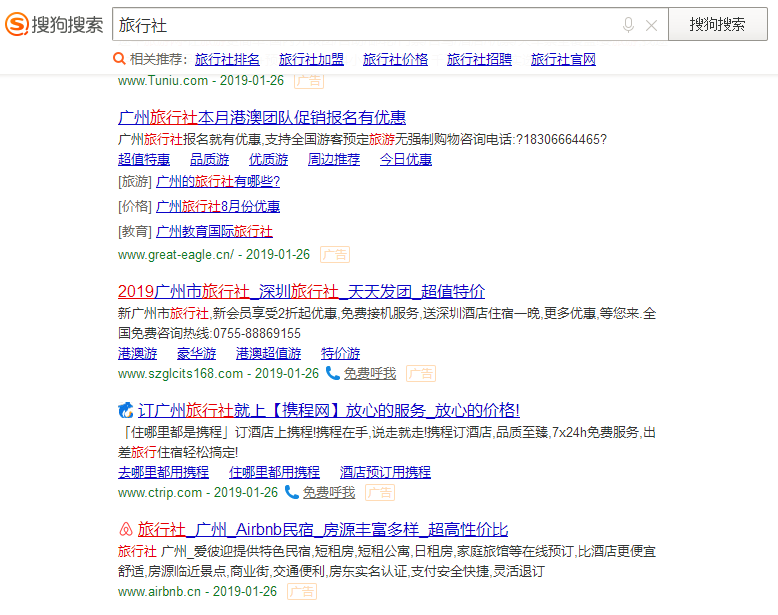Click the Ctrip dolphin icon
The height and width of the screenshot is (615, 778).
[126, 410]
